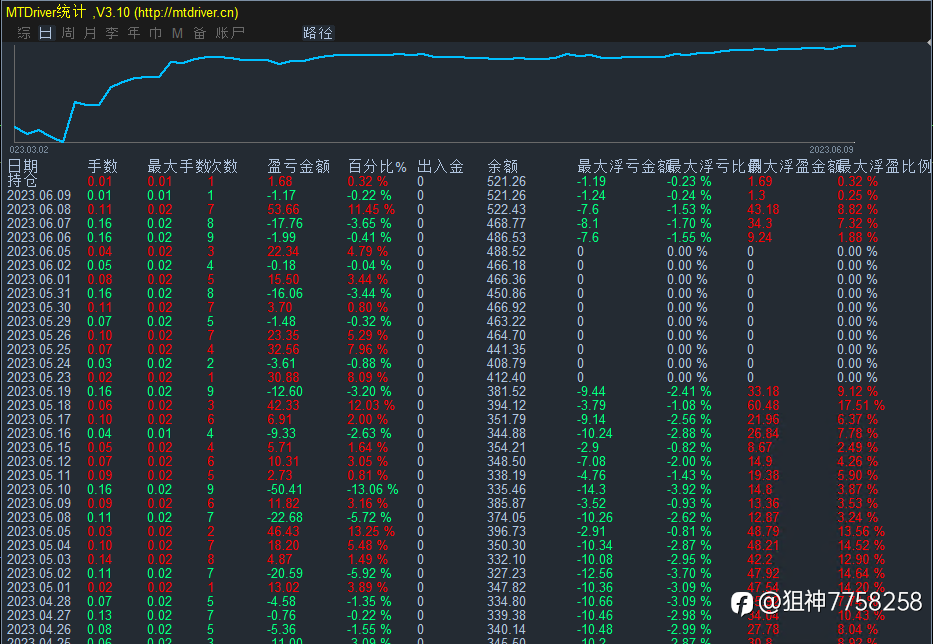
Task: Click the balance curve line chart
Action: [x=435, y=93]
